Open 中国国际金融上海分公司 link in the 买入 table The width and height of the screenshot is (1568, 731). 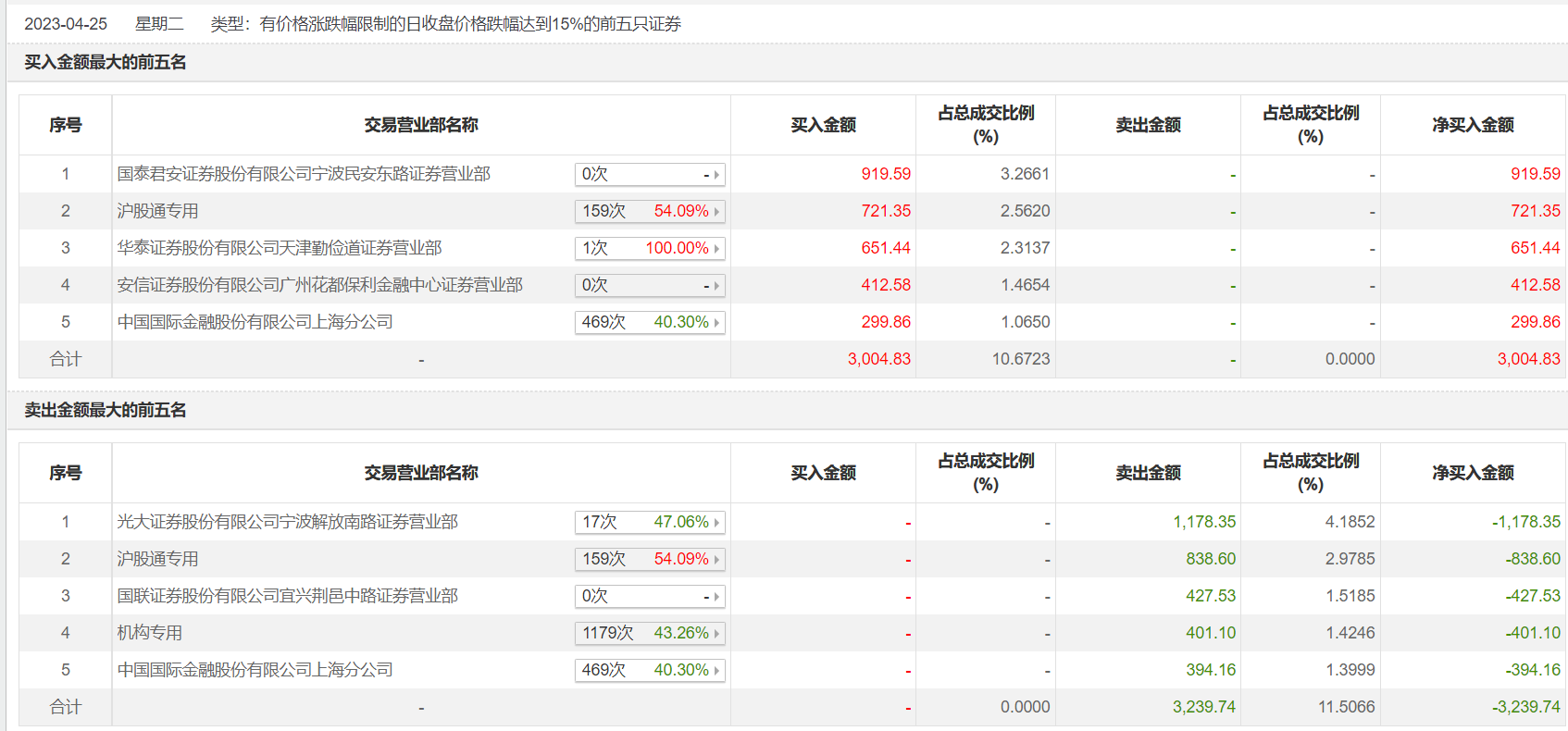click(x=255, y=322)
